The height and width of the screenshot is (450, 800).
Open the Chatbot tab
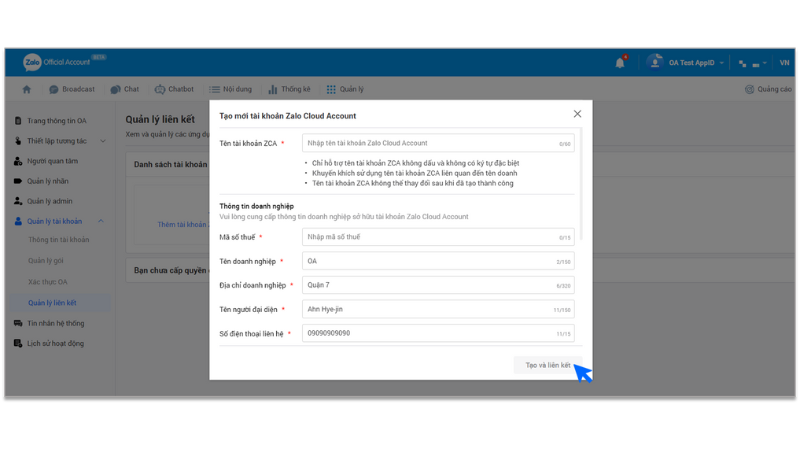point(174,89)
